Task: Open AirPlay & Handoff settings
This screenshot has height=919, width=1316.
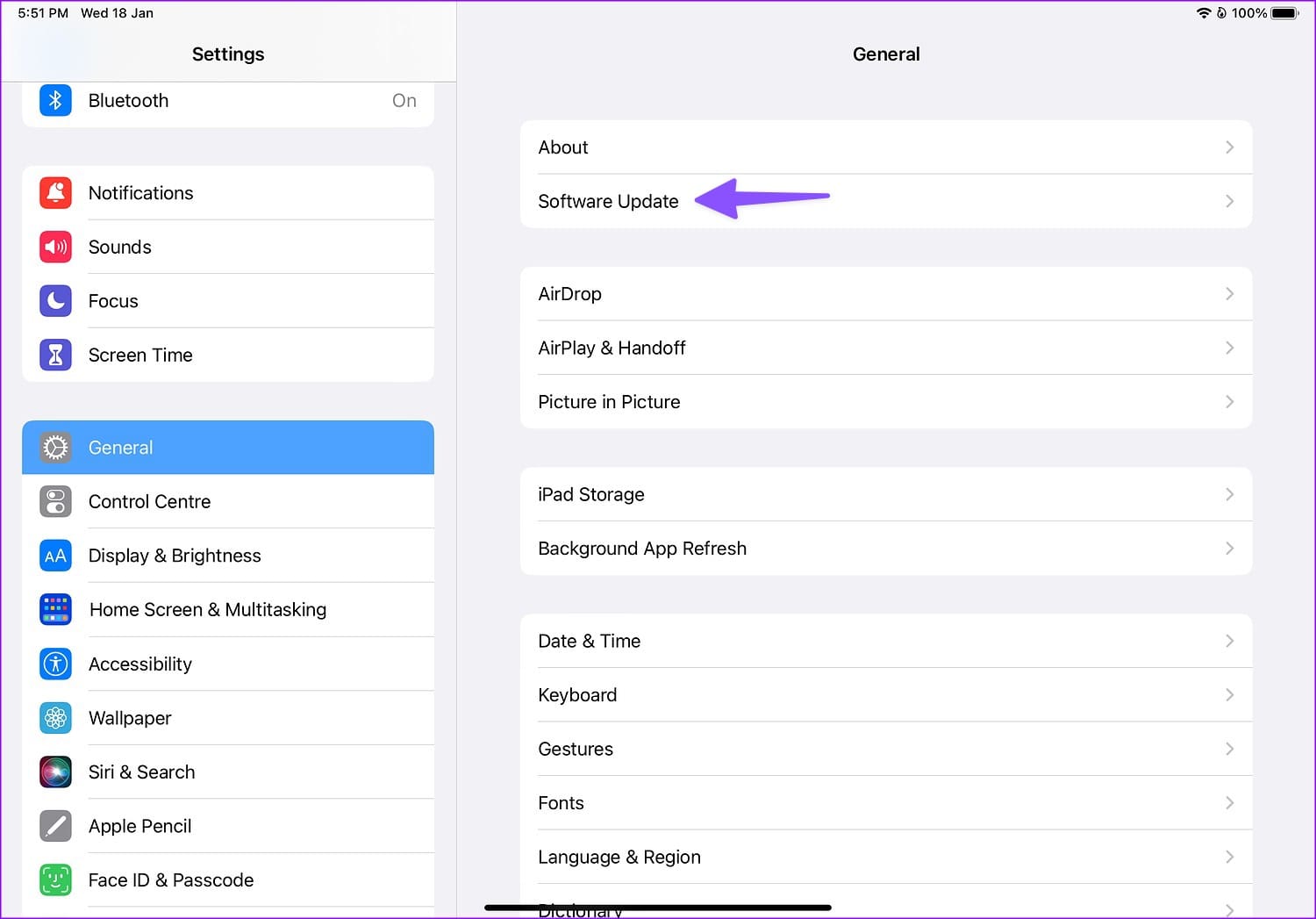Action: pyautogui.click(x=886, y=348)
